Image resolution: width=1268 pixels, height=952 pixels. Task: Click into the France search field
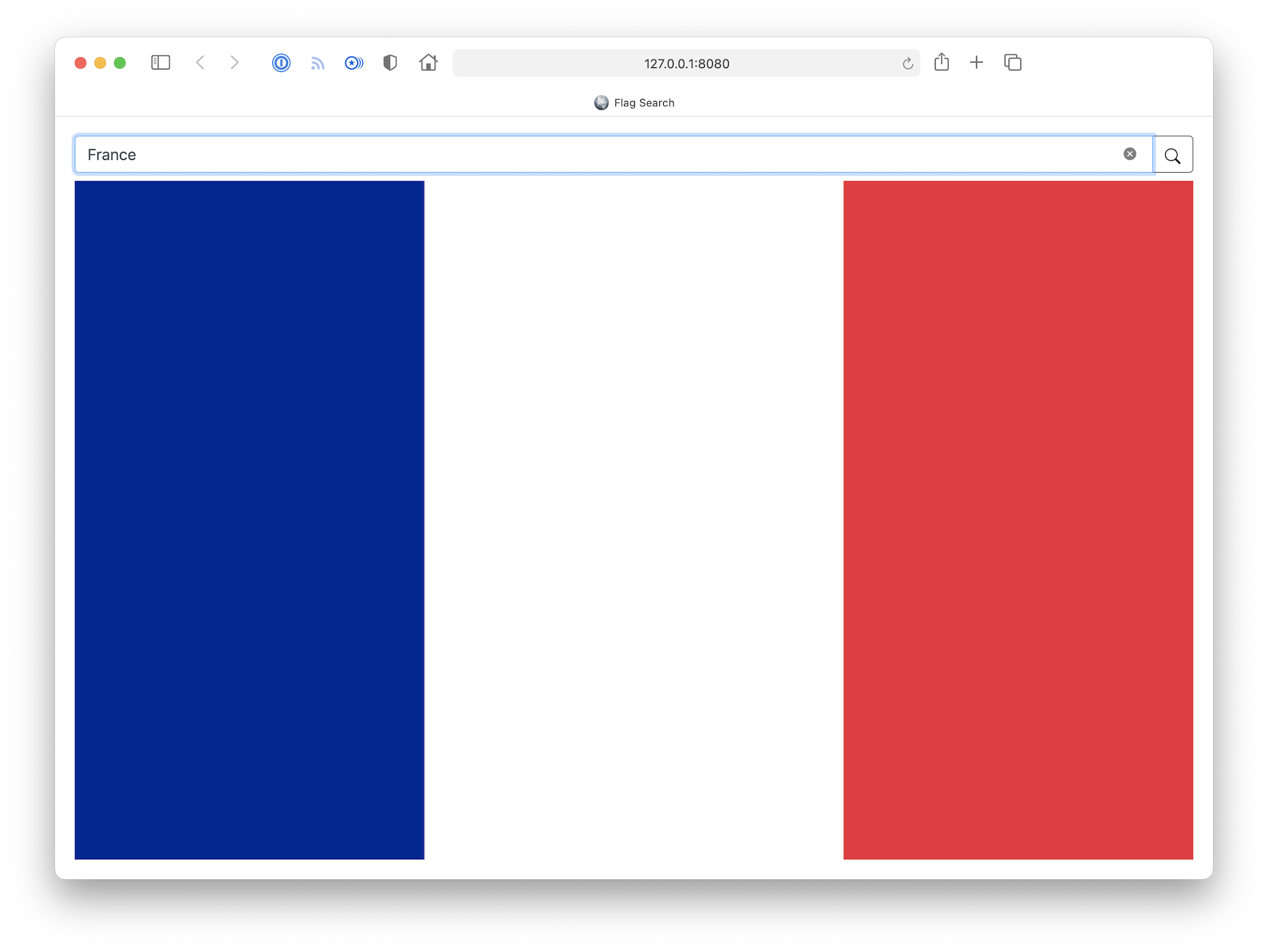pos(589,155)
